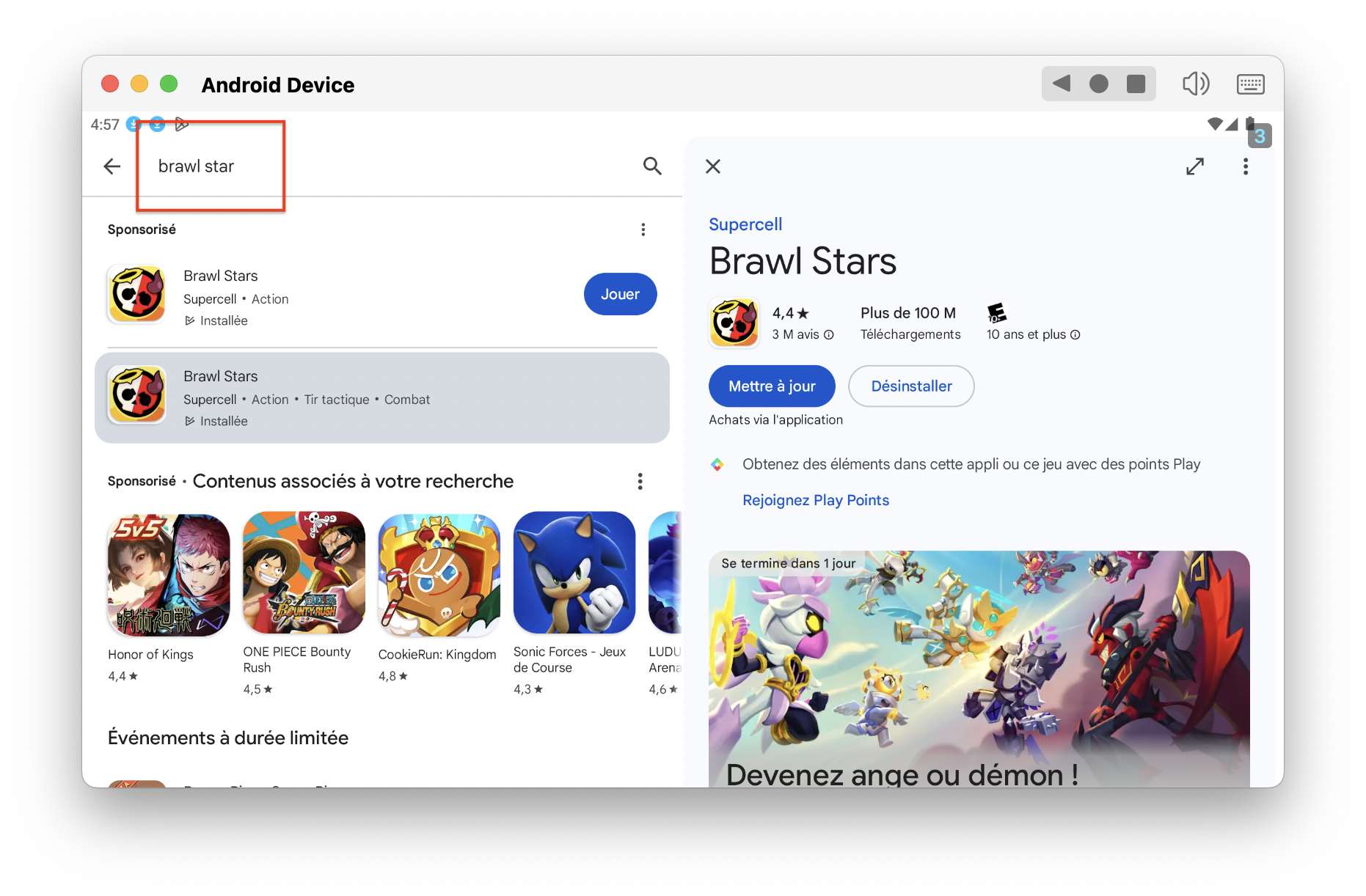Click the Mettre à jour button
Image resolution: width=1366 pixels, height=896 pixels.
pos(772,386)
